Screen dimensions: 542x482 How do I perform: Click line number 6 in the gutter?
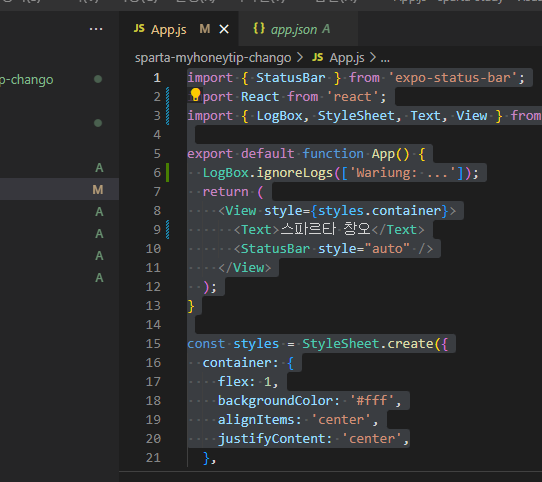(157, 172)
